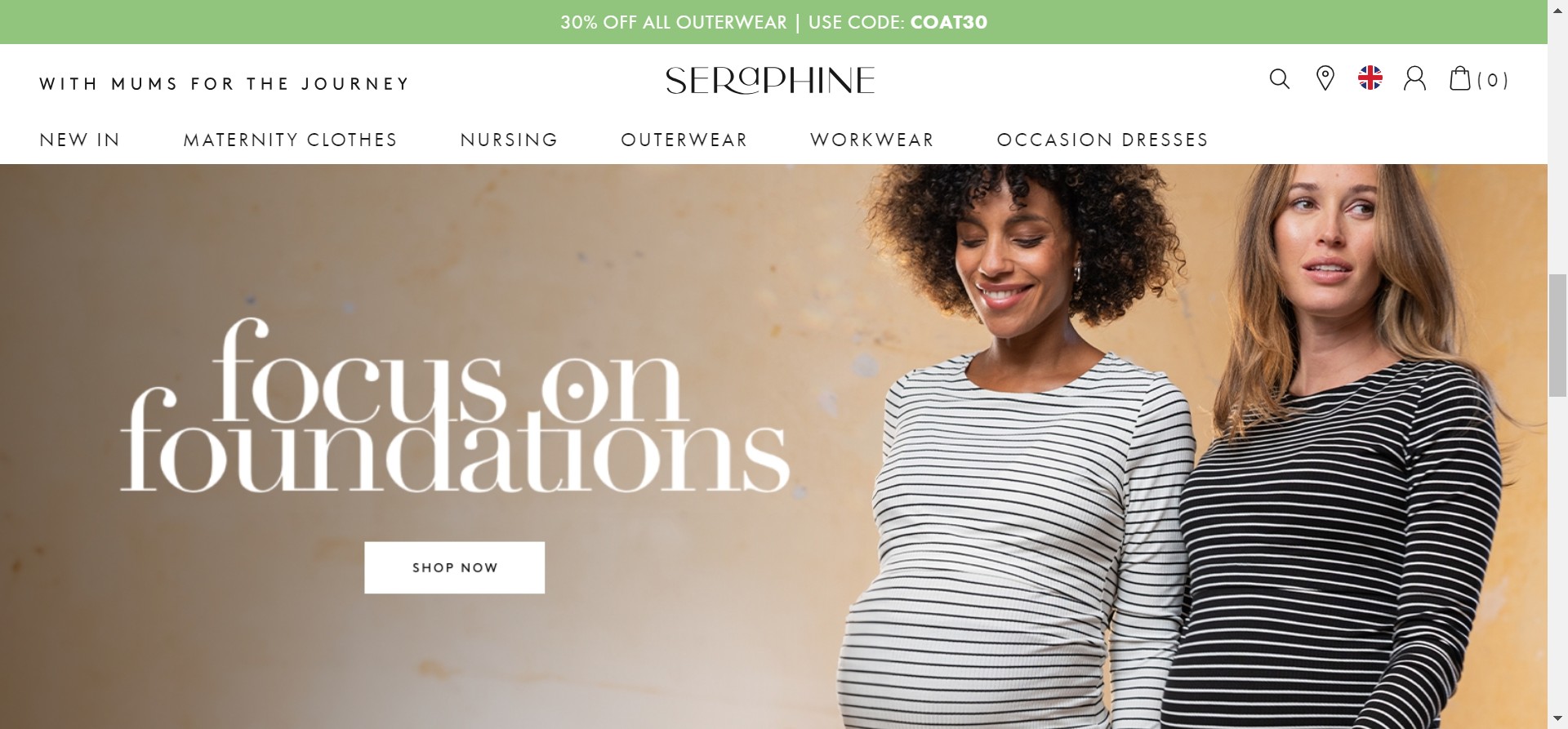
Task: Open the search magnifier icon
Action: pyautogui.click(x=1279, y=79)
